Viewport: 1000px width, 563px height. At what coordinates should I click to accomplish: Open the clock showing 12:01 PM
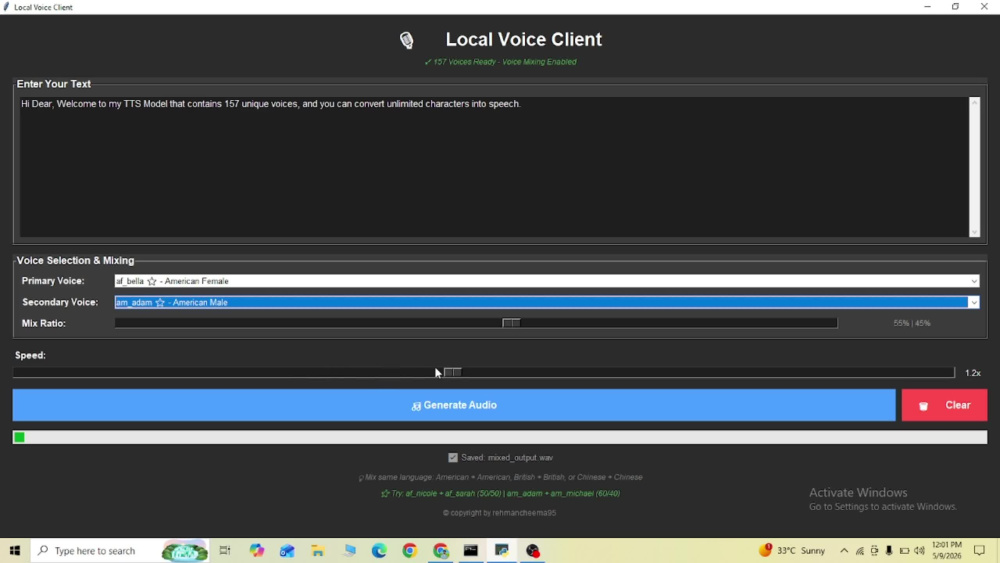pos(946,550)
